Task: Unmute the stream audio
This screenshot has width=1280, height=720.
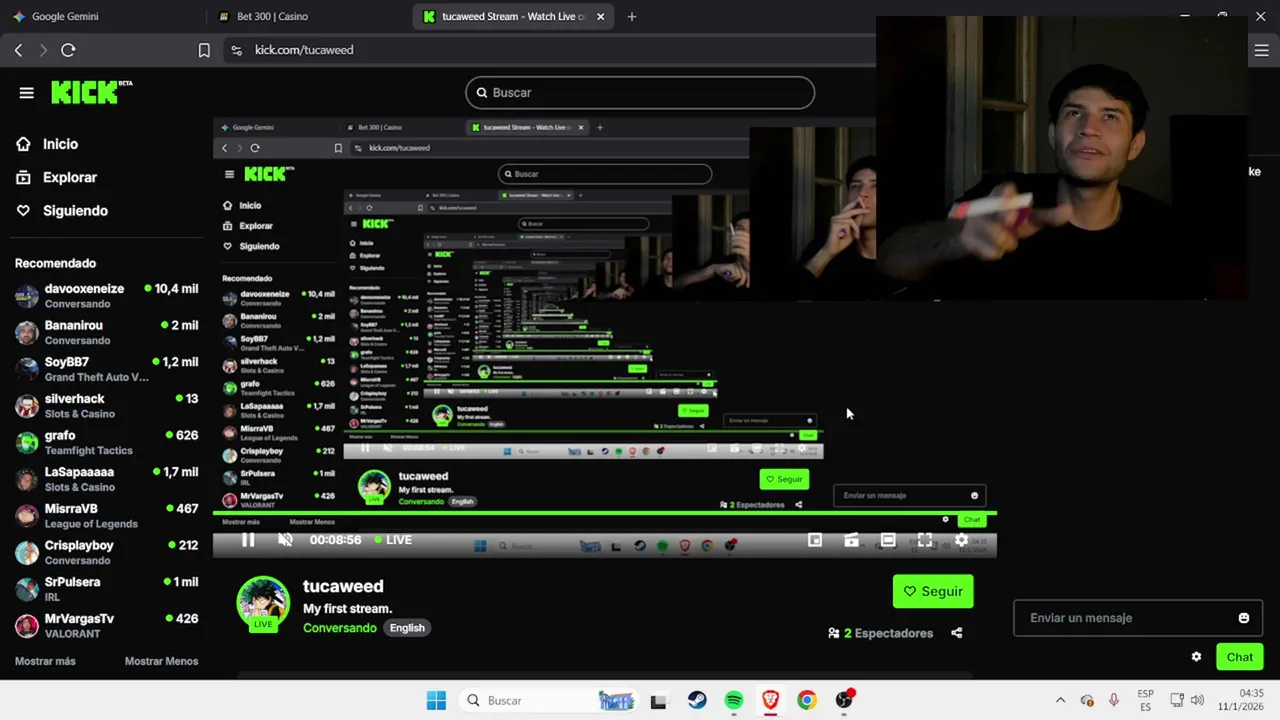Action: (285, 540)
